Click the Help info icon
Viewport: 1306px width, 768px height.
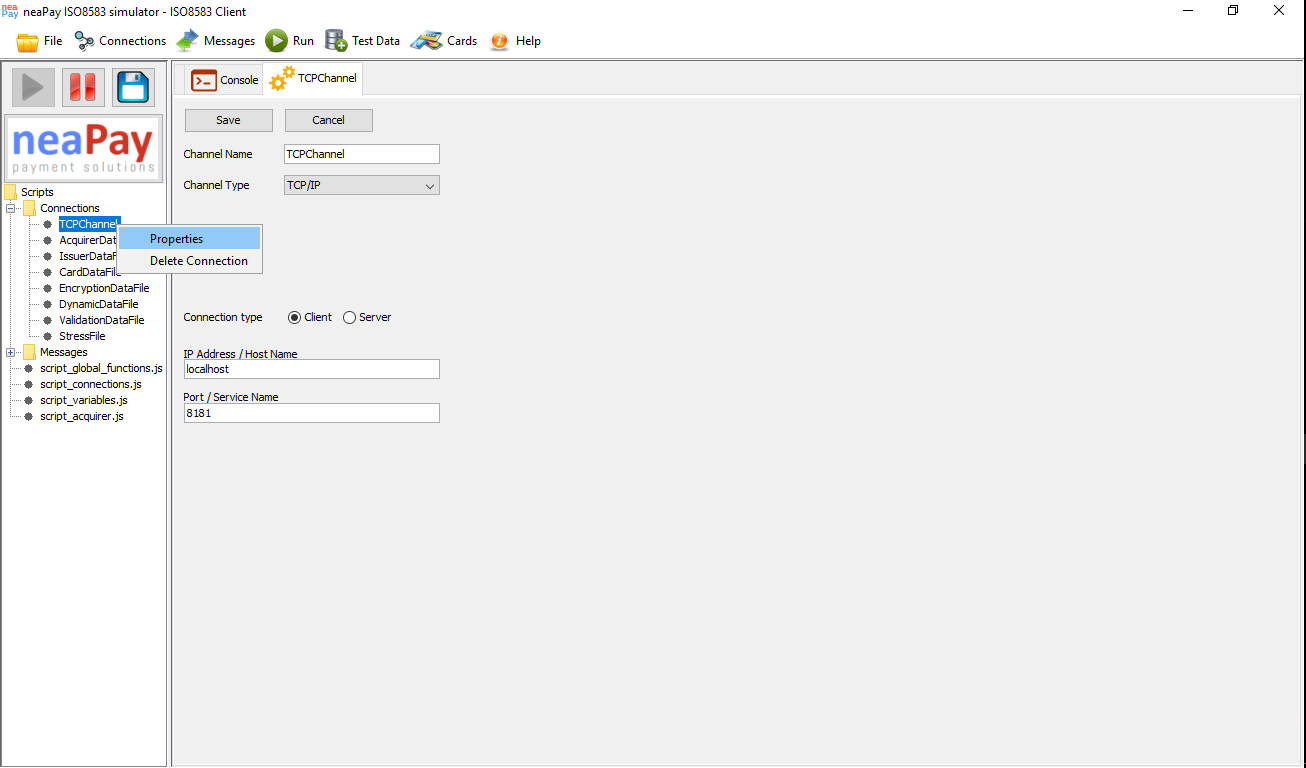coord(500,41)
